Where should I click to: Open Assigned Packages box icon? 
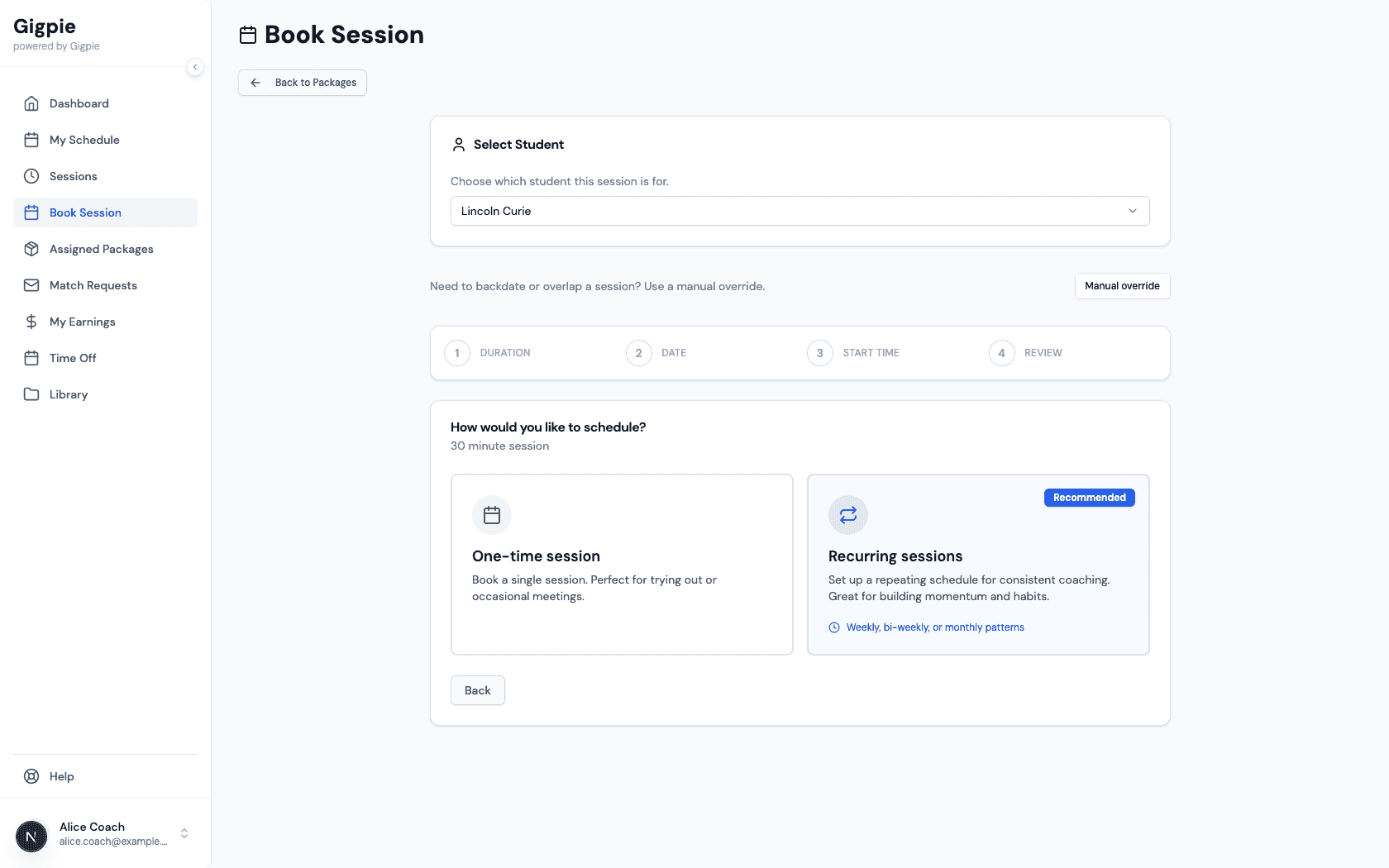coord(31,249)
